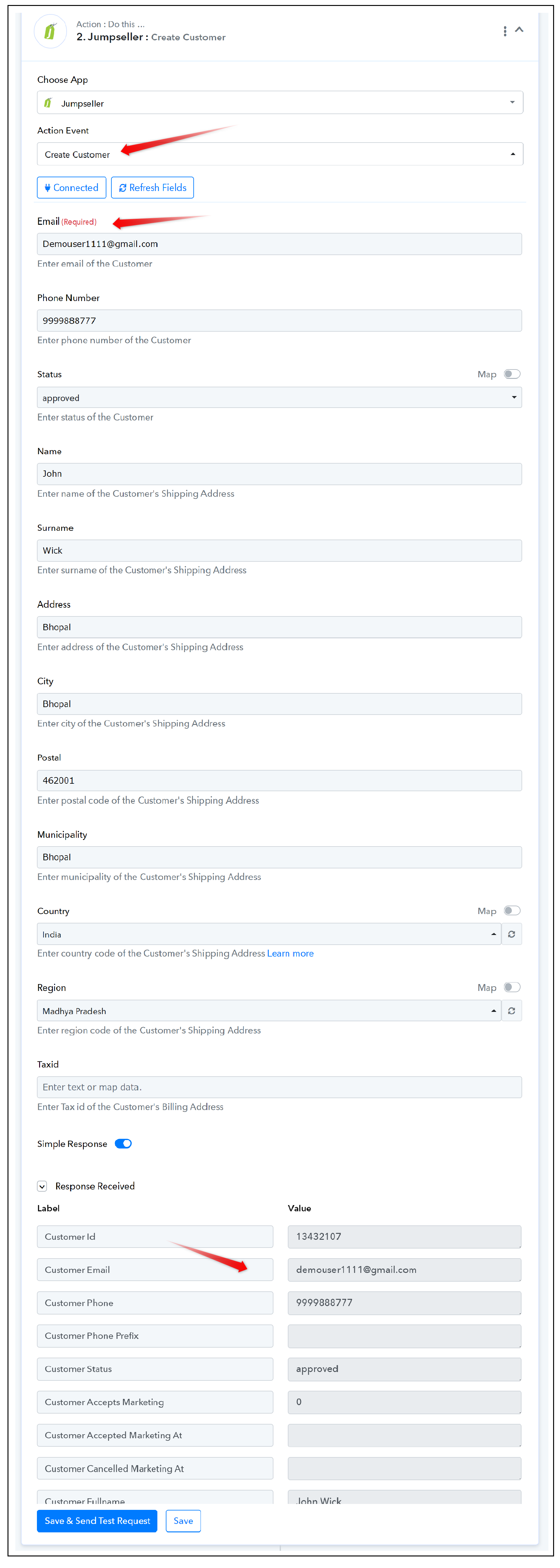560x1568 pixels.
Task: Click the Refresh Fields button
Action: coord(152,188)
